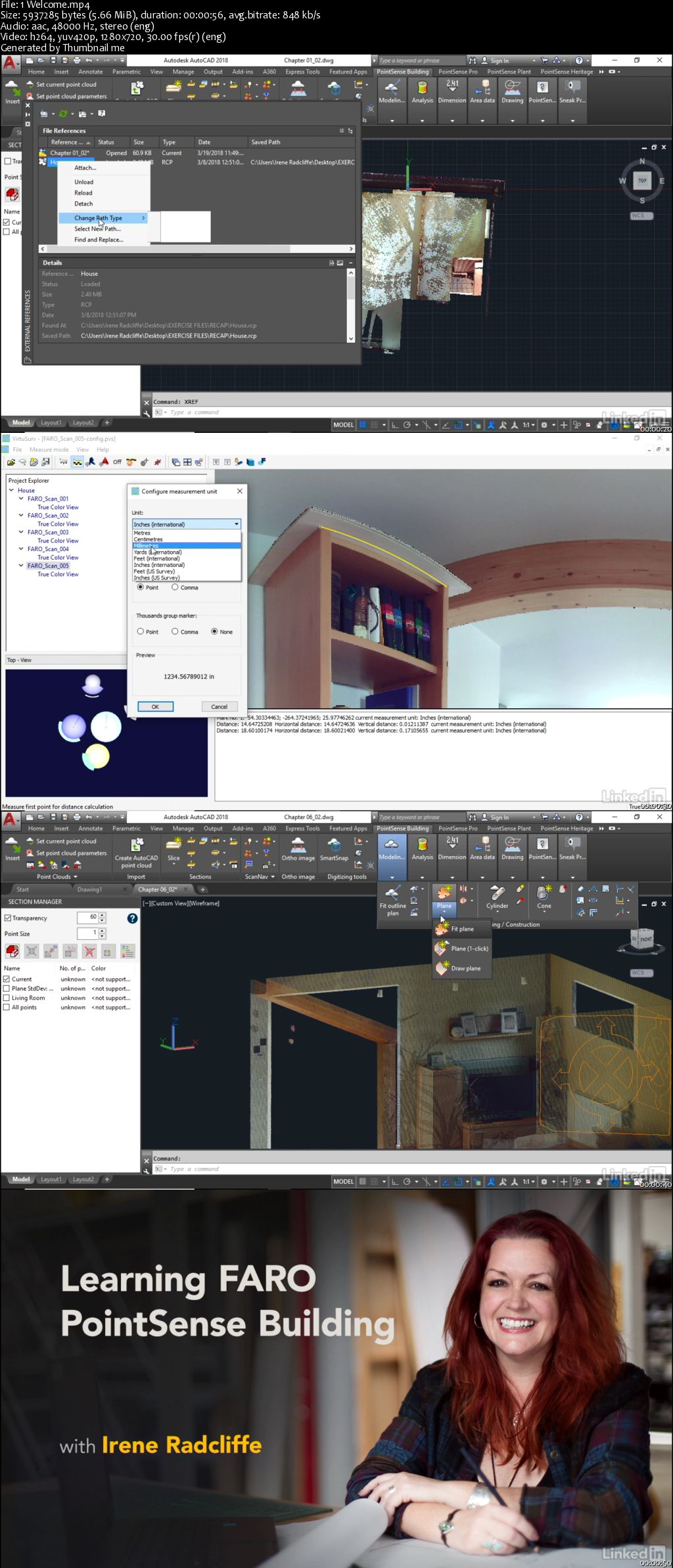This screenshot has width=673, height=1568.
Task: Click Cancel in Configure measurement unit dialog
Action: click(x=219, y=707)
